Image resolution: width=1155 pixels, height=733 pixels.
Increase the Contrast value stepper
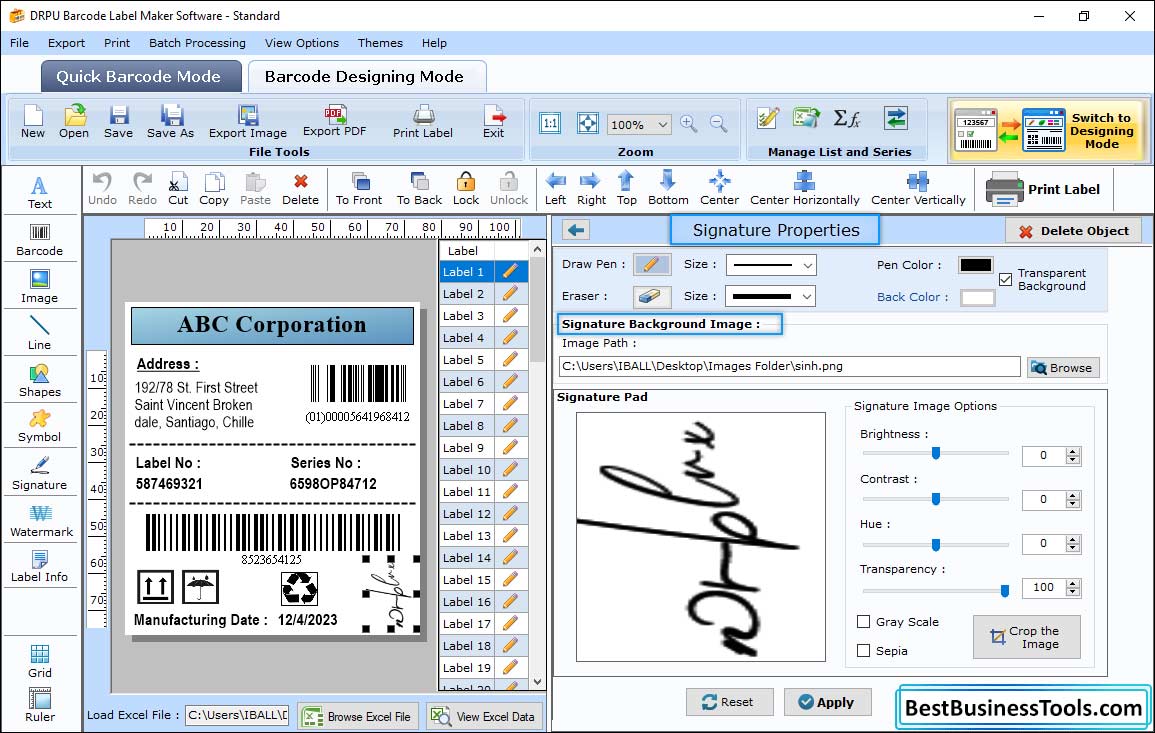[1073, 496]
